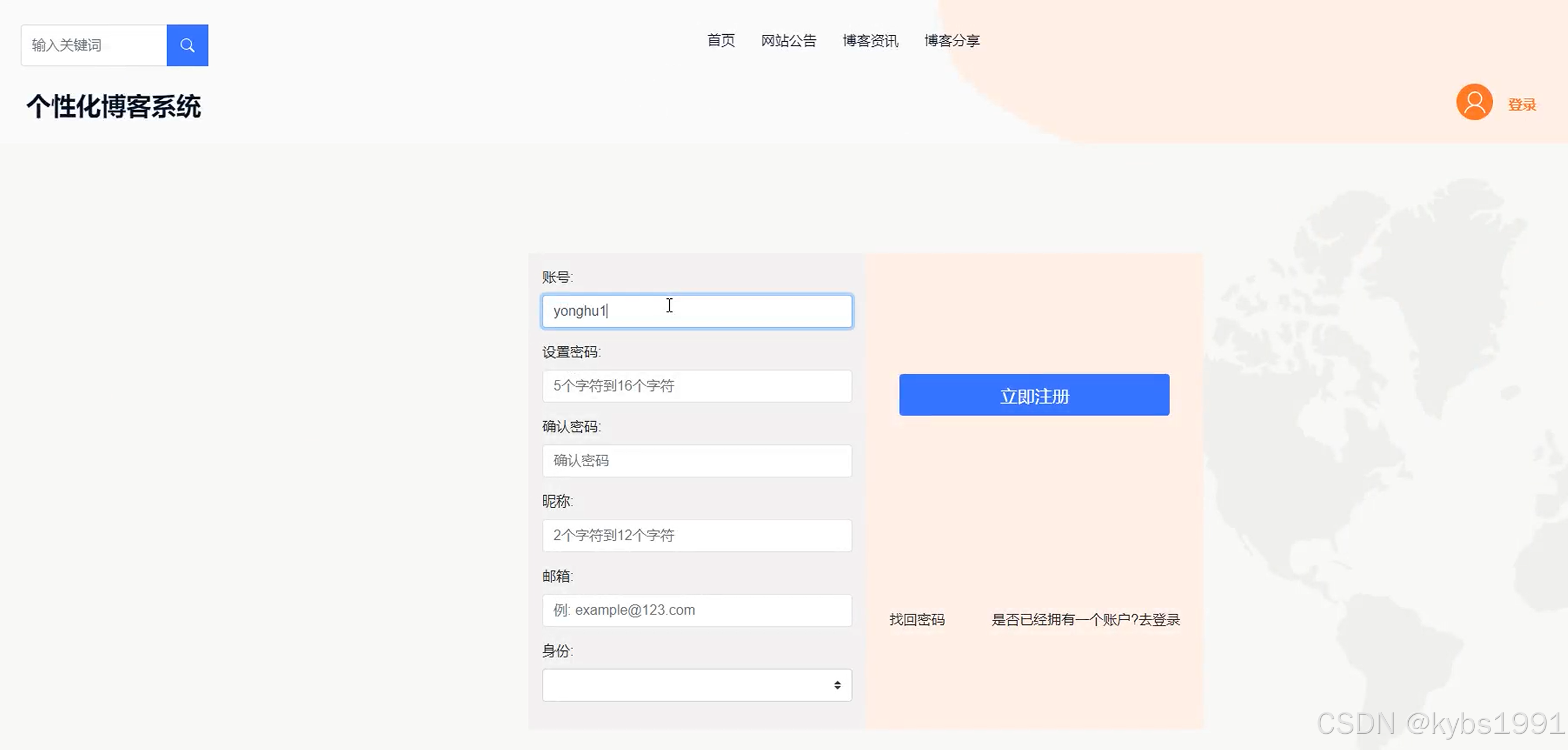
Task: Click the 账号 field containing yonghu1
Action: [696, 312]
